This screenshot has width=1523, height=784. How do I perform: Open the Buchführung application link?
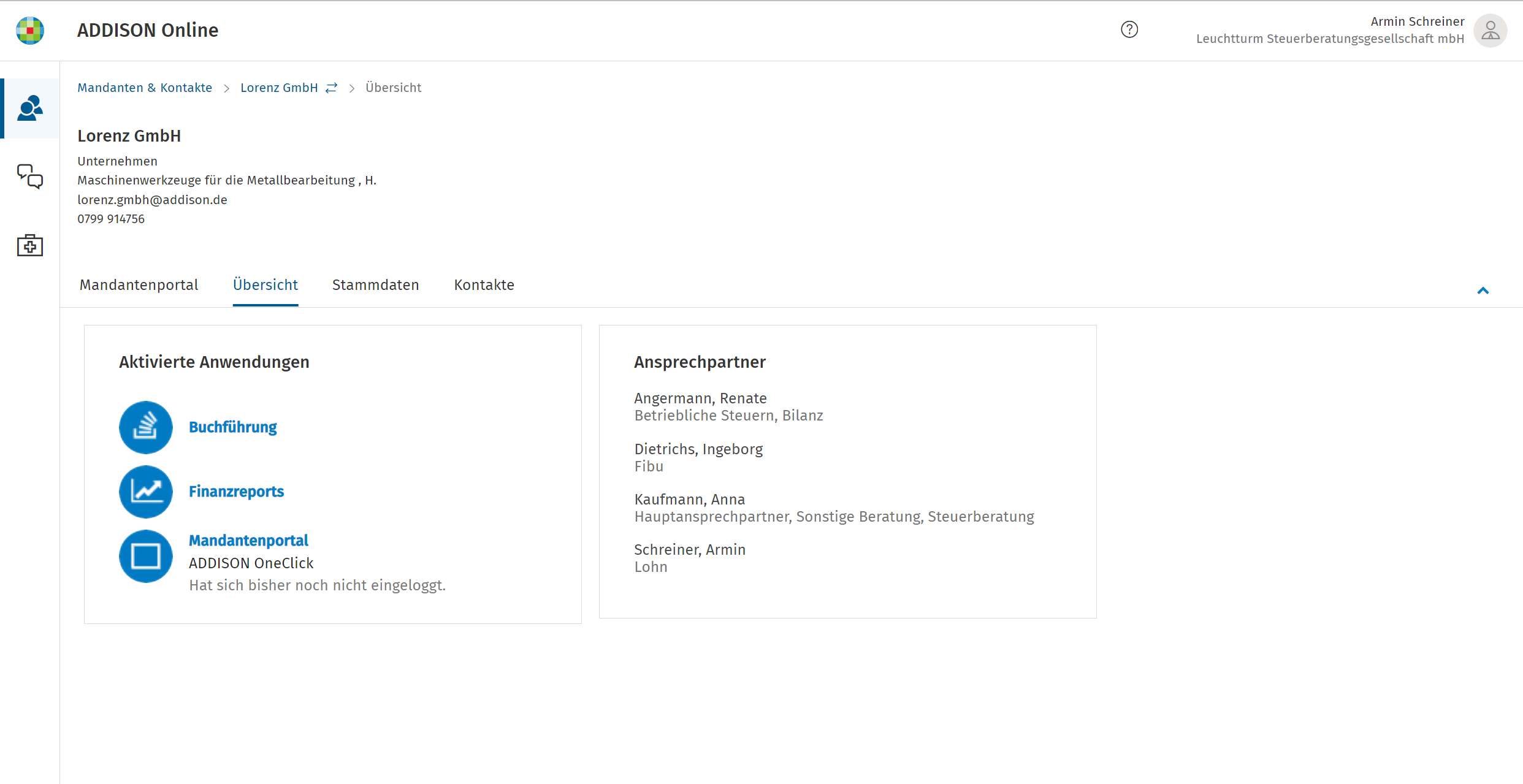(x=233, y=427)
